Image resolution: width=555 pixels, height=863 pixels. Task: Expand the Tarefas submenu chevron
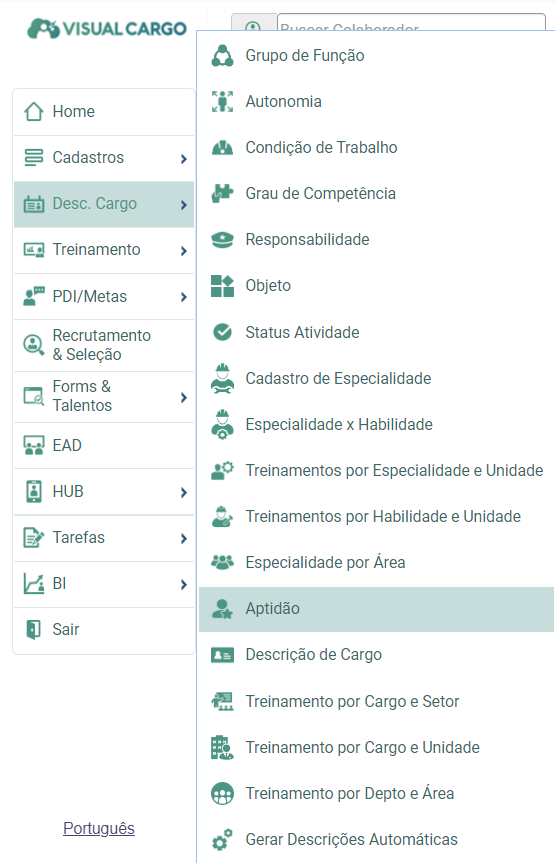point(184,539)
